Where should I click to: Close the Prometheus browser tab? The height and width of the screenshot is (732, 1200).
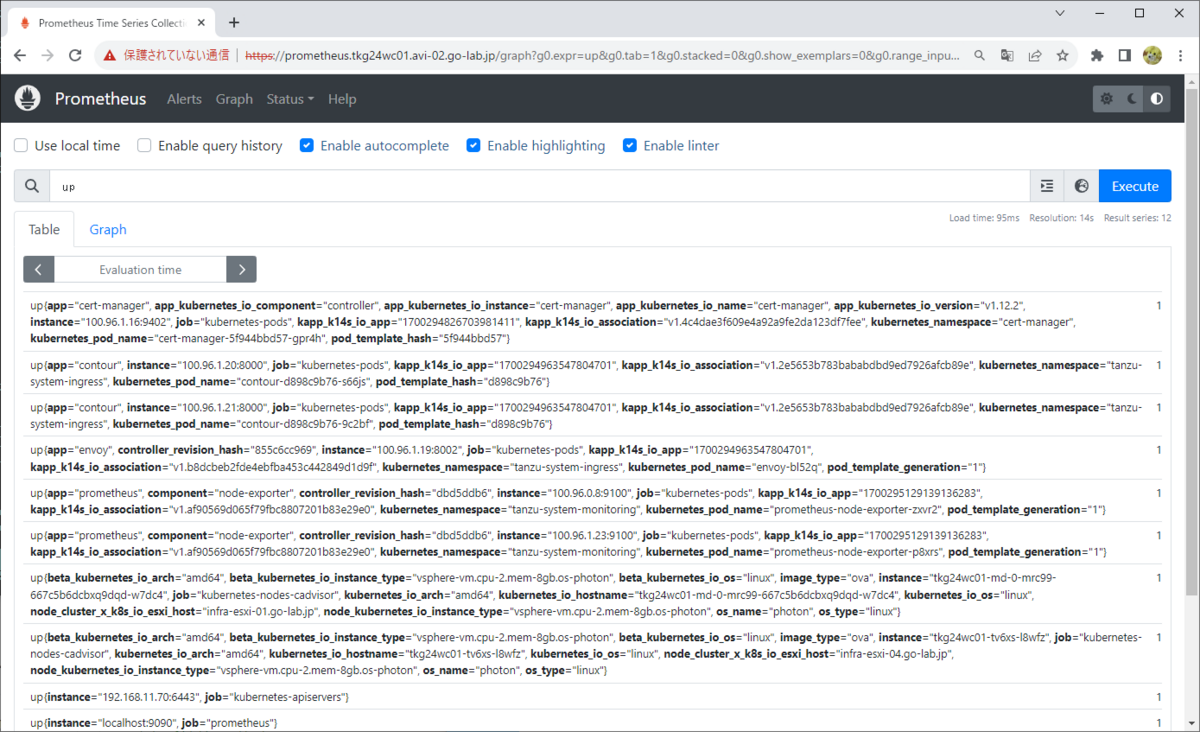[201, 22]
